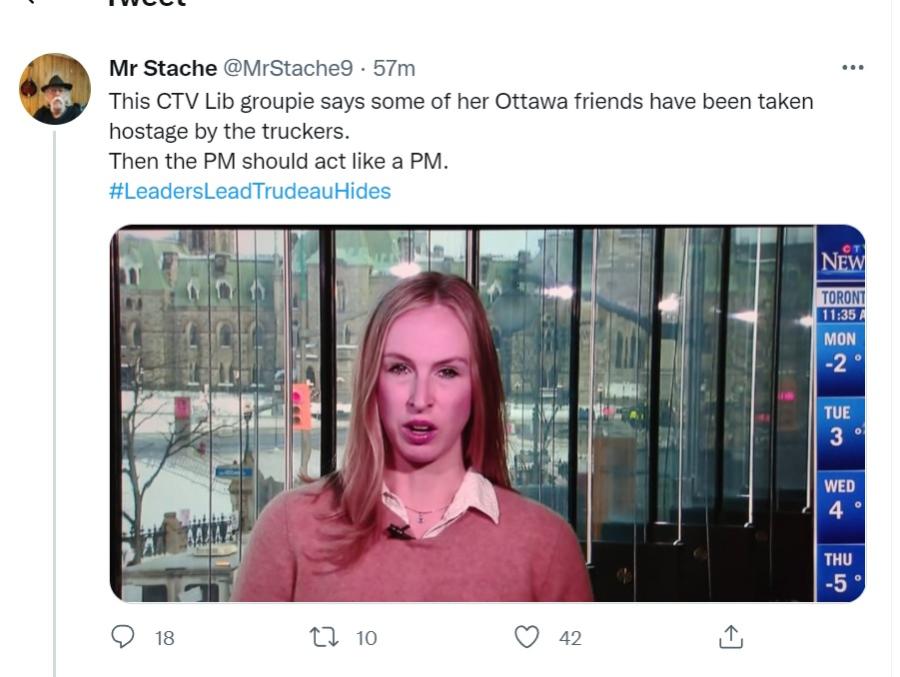View the 42 likes count
This screenshot has width=900, height=677.
pos(570,638)
